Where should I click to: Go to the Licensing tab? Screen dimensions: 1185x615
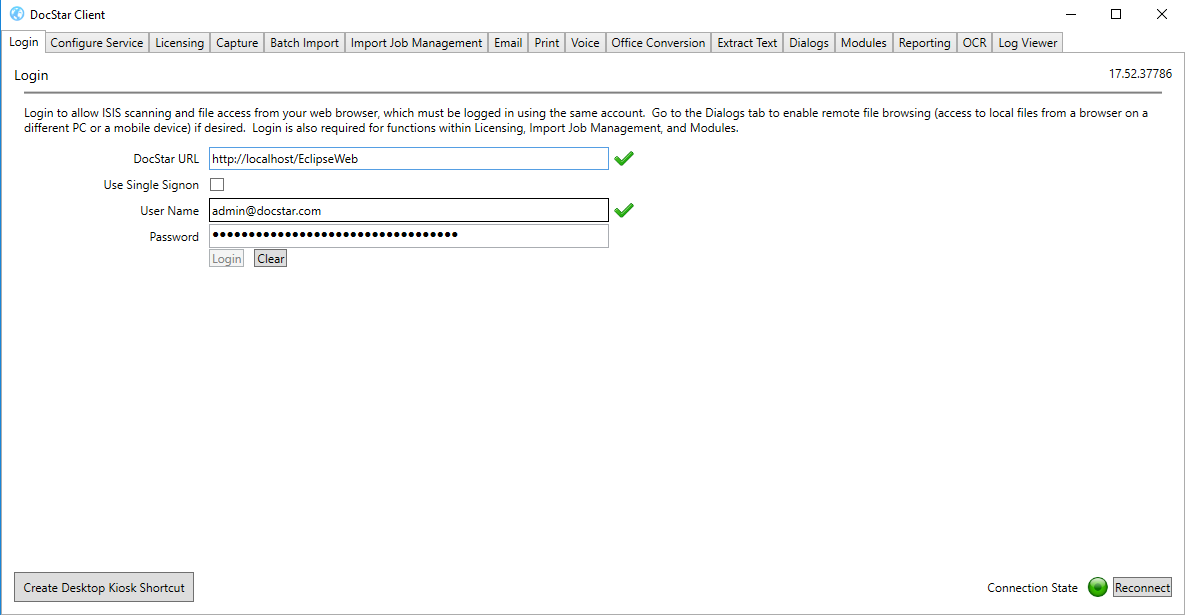pos(179,43)
